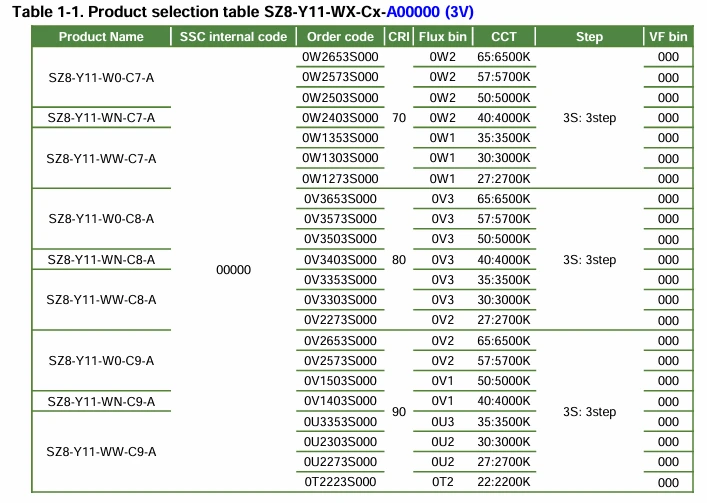The width and height of the screenshot is (707, 503).
Task: Select order code 0V3353S000
Action: [x=340, y=279]
